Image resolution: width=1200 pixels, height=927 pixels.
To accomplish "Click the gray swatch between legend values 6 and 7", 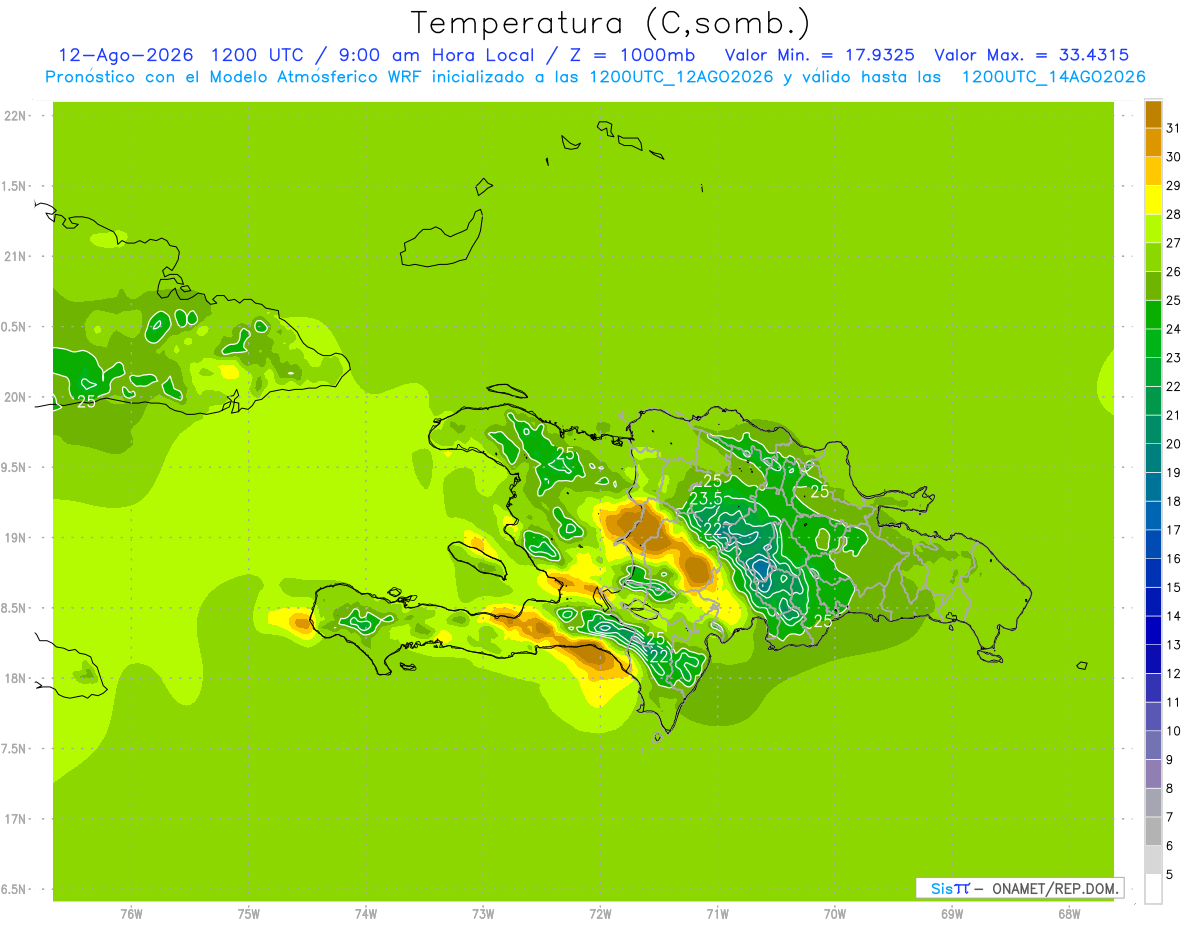I will coord(1153,831).
